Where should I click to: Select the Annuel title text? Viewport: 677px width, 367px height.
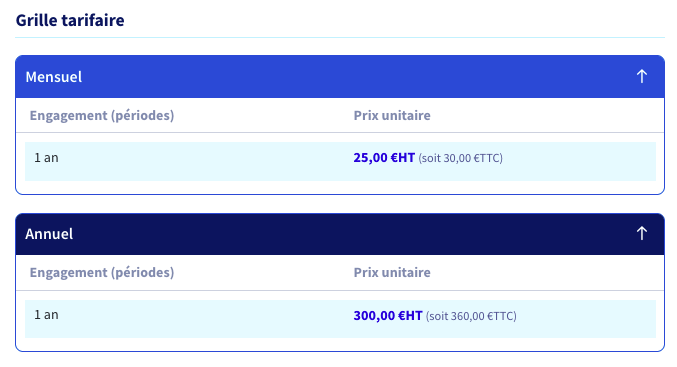[x=49, y=234]
